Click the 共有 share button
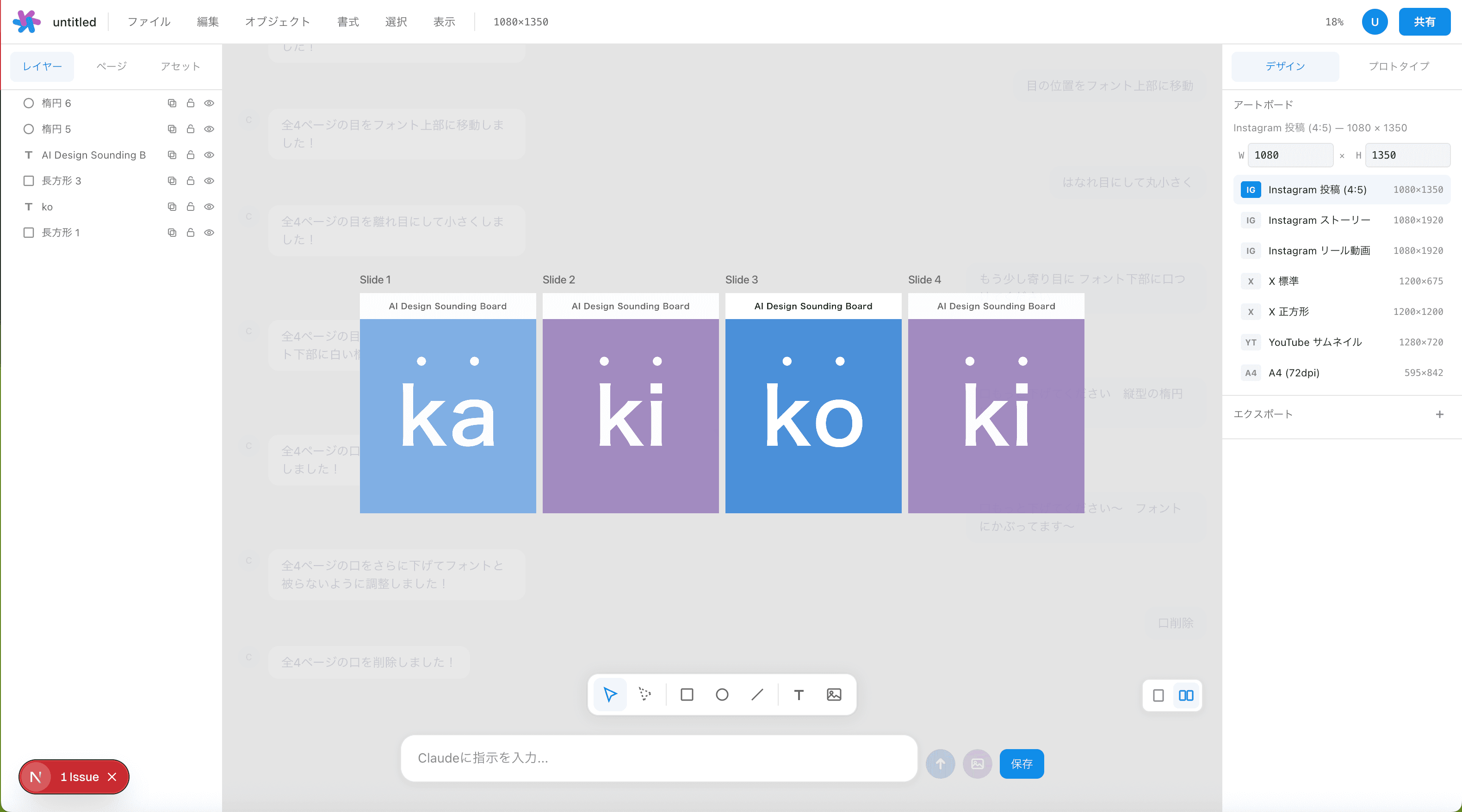Screen dimensions: 1462x812 point(1424,22)
